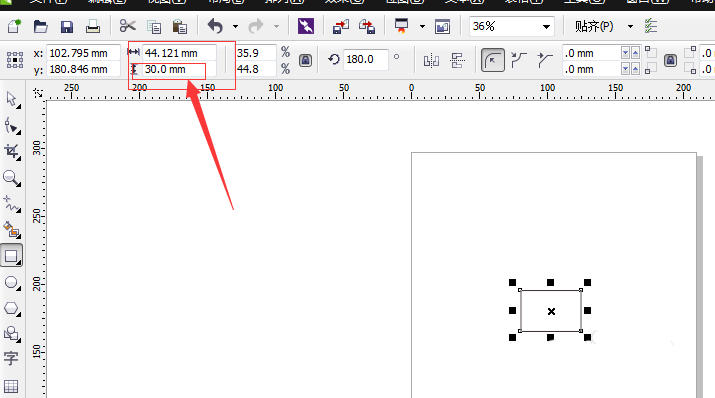Click the Import icon
The image size is (715, 398).
click(341, 26)
